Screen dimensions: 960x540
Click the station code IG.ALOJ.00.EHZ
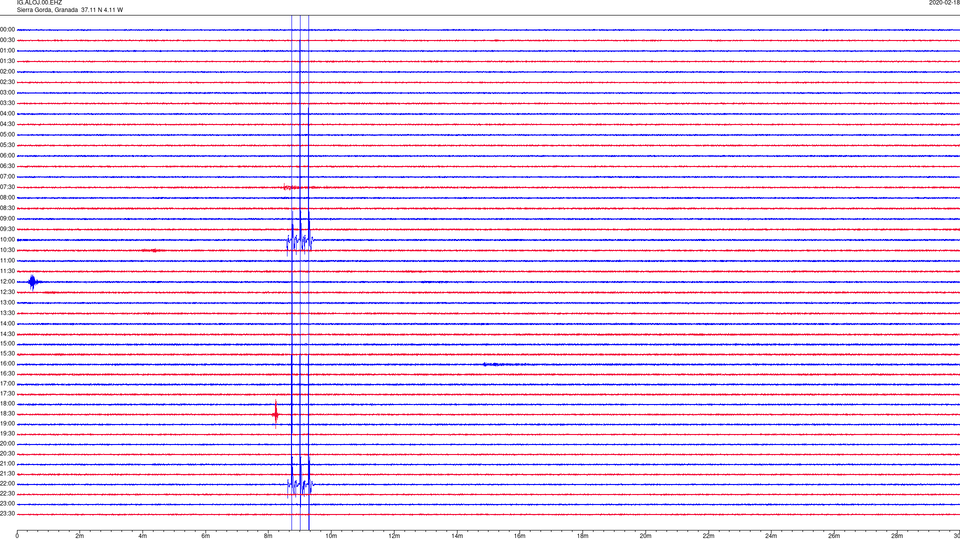pyautogui.click(x=39, y=2)
